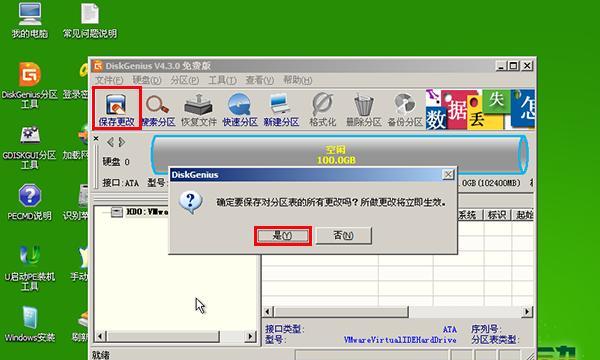Image resolution: width=600 pixels, height=360 pixels.
Task: Open 分区(P) menu
Action: (x=184, y=80)
